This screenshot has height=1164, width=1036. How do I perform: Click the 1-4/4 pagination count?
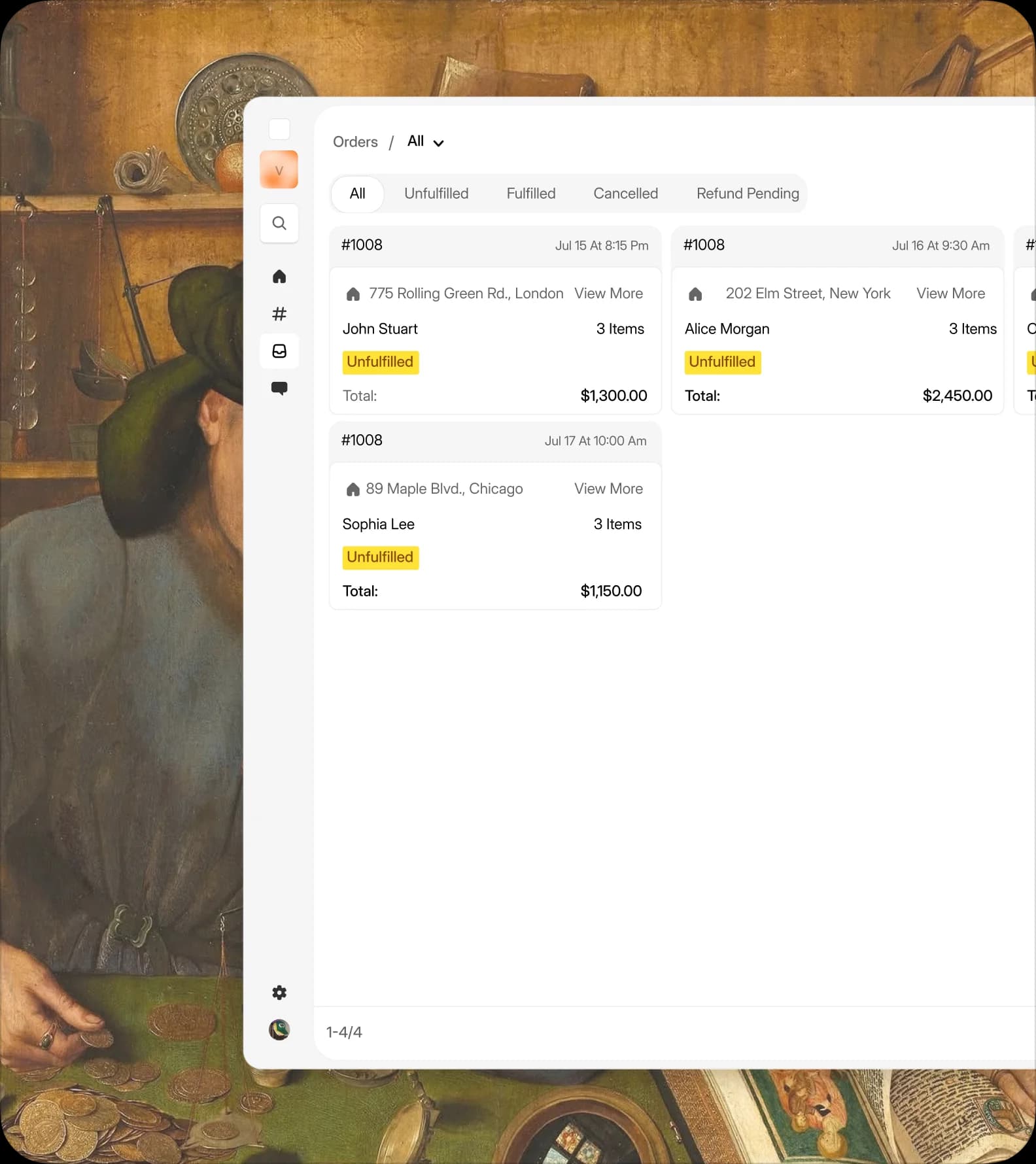click(x=344, y=1033)
